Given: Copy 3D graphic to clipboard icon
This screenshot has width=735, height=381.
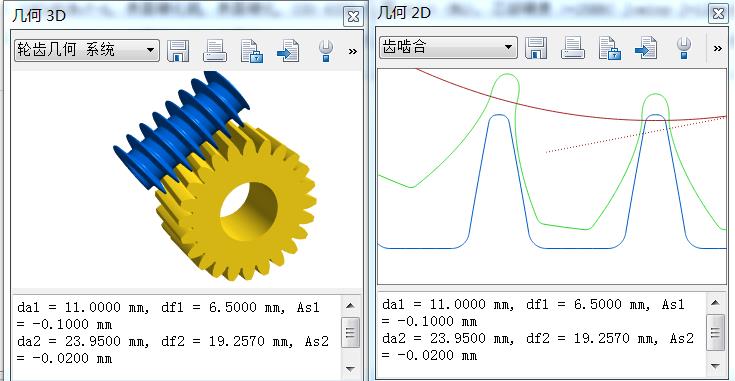Looking at the screenshot, I should tap(252, 51).
